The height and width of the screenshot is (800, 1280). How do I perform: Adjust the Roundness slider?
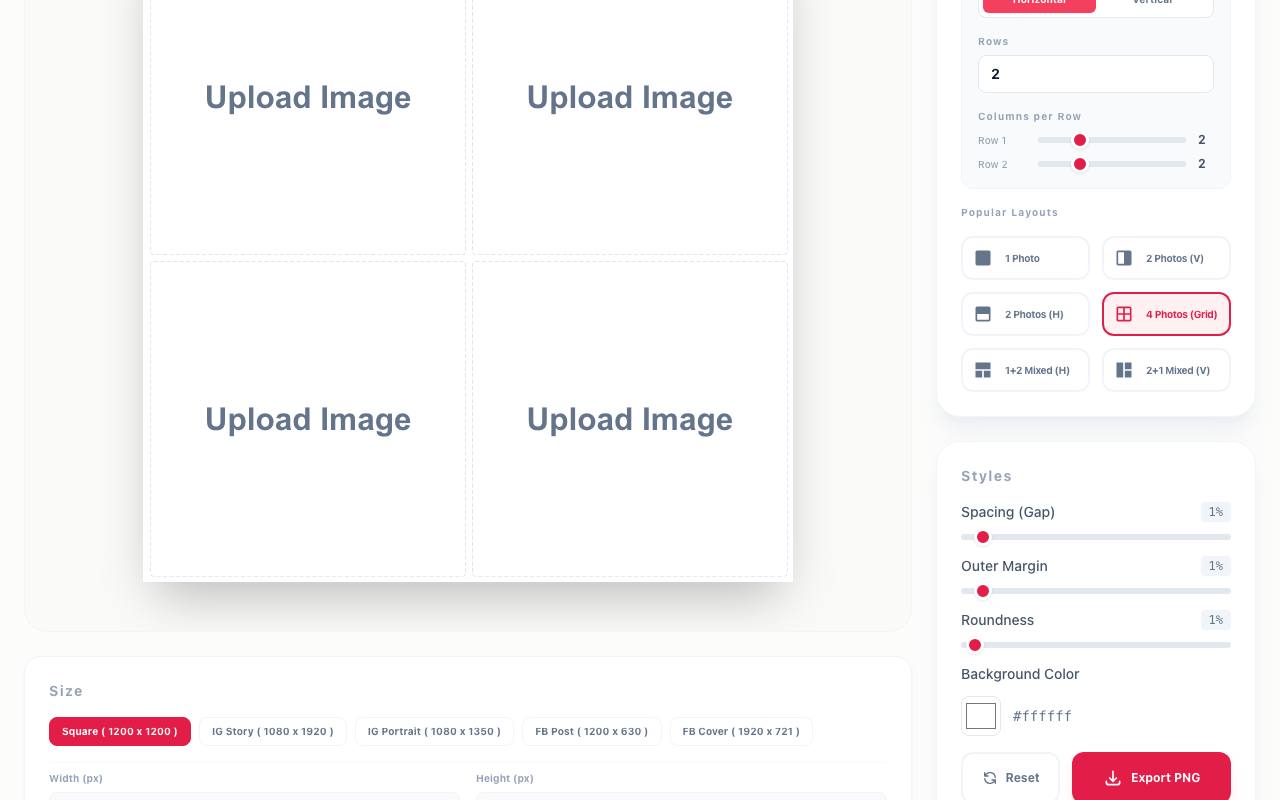[x=1096, y=645]
